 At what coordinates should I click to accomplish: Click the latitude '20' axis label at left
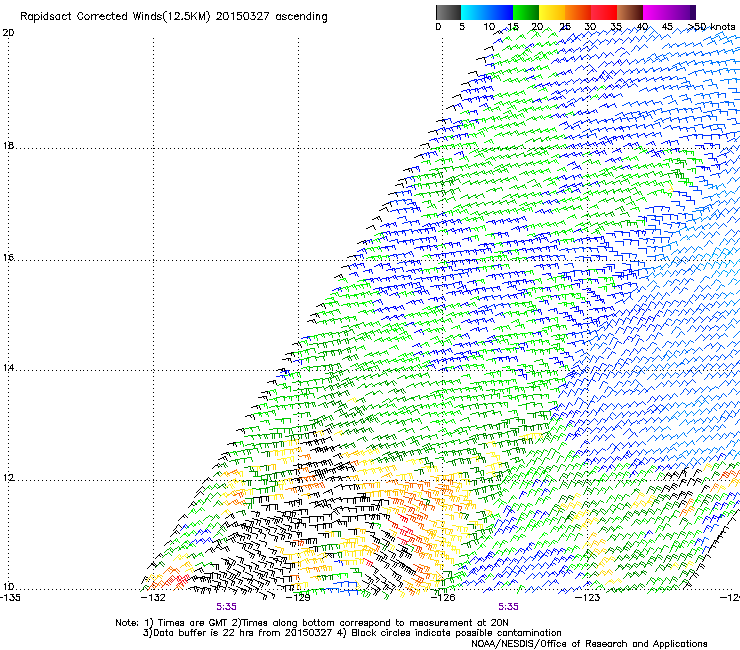(8, 33)
